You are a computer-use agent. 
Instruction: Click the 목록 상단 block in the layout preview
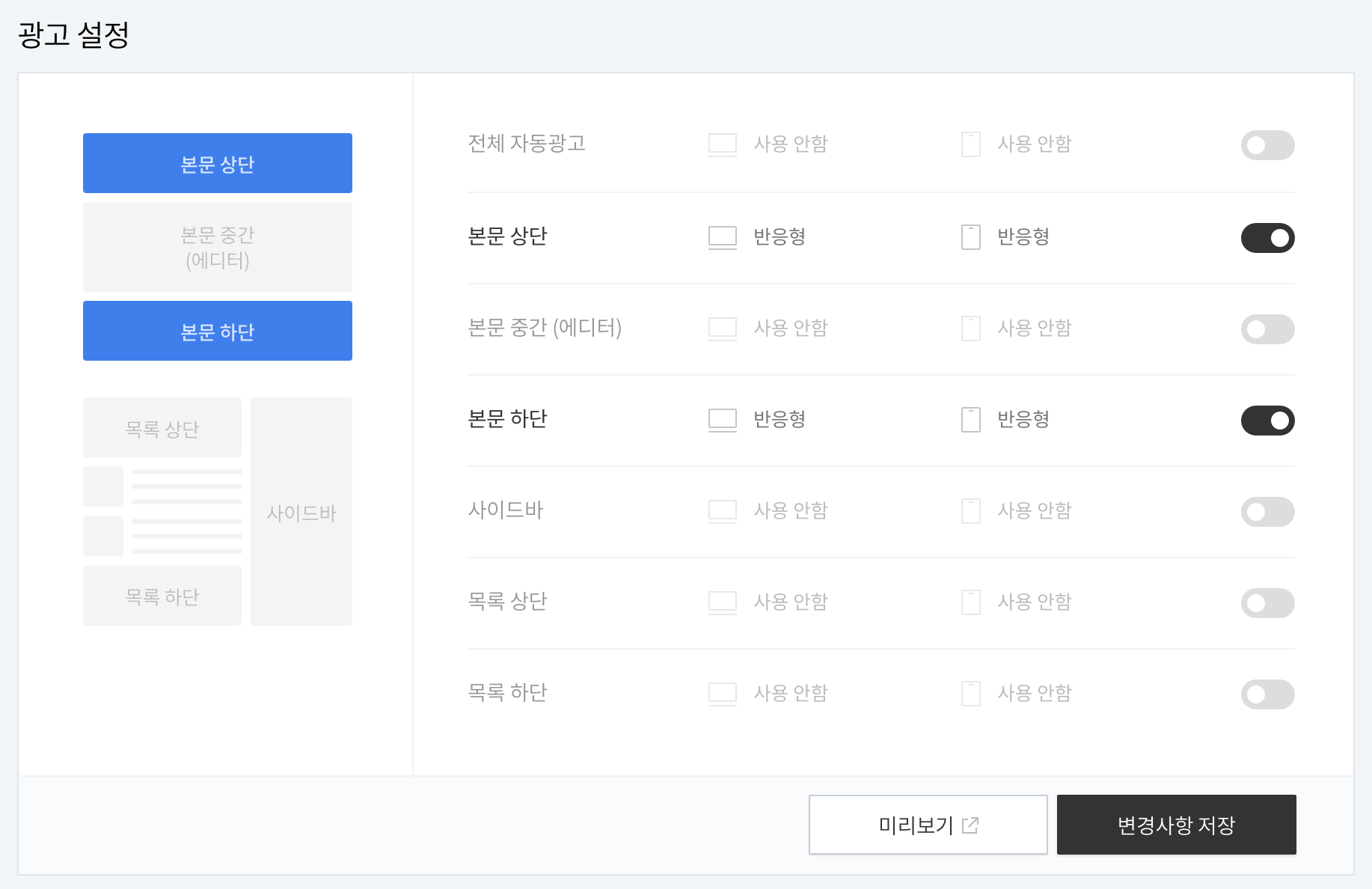162,427
